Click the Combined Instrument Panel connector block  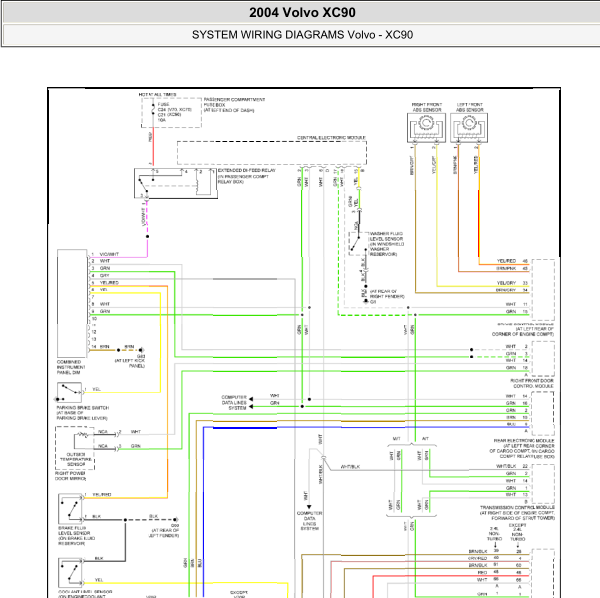pyautogui.click(x=72, y=303)
